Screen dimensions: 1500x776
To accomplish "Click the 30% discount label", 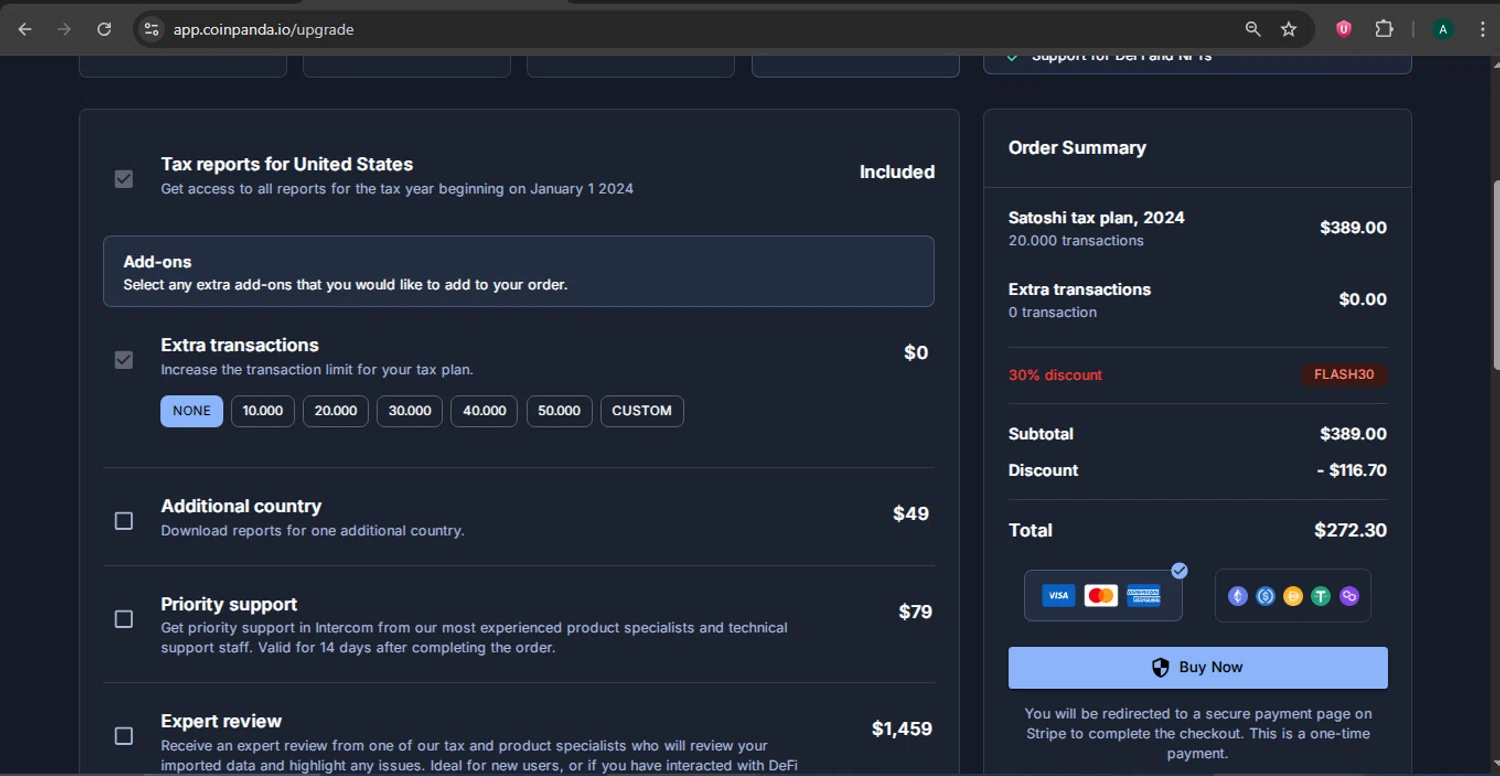I will click(1055, 375).
